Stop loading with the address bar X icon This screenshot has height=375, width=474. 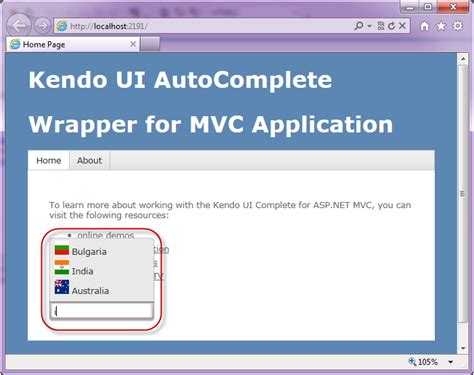402,26
